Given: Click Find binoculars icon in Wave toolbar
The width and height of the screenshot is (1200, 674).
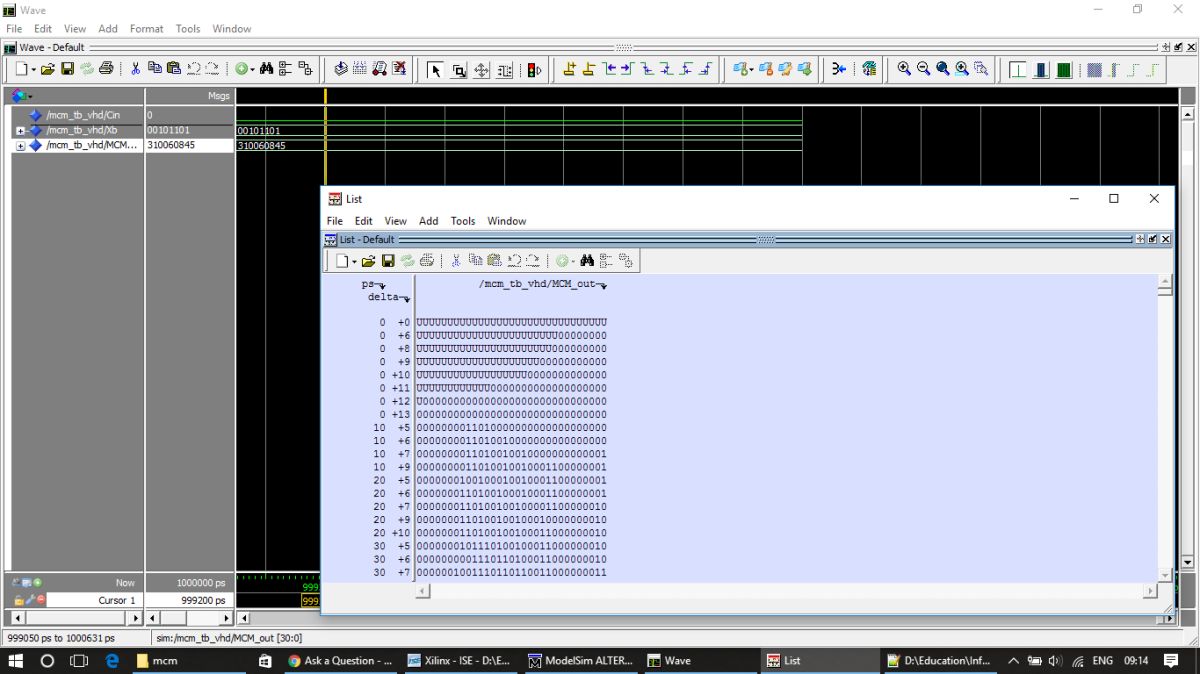Looking at the screenshot, I should [266, 69].
